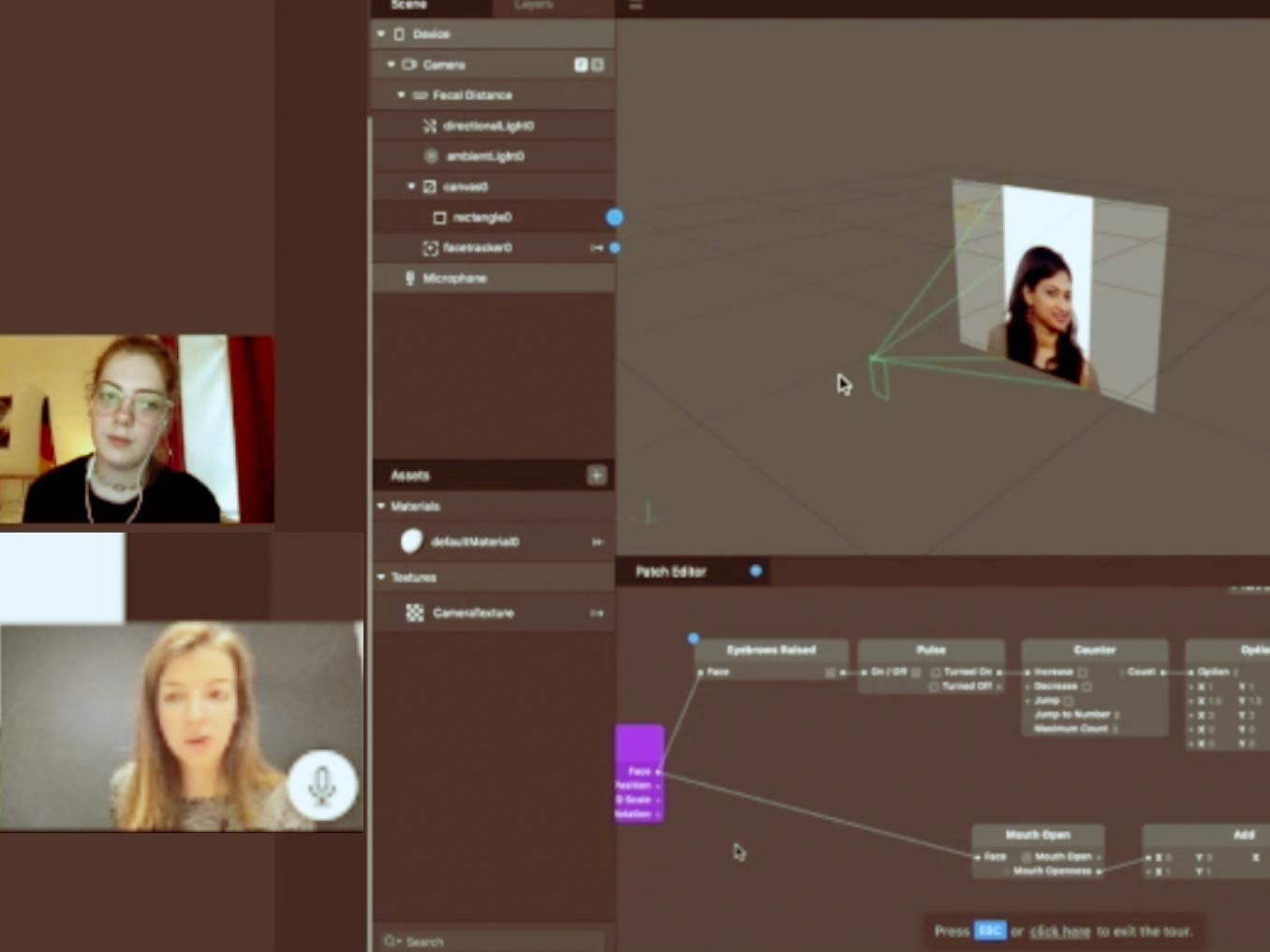
Task: Collapse the Materials asset group
Action: tap(381, 506)
